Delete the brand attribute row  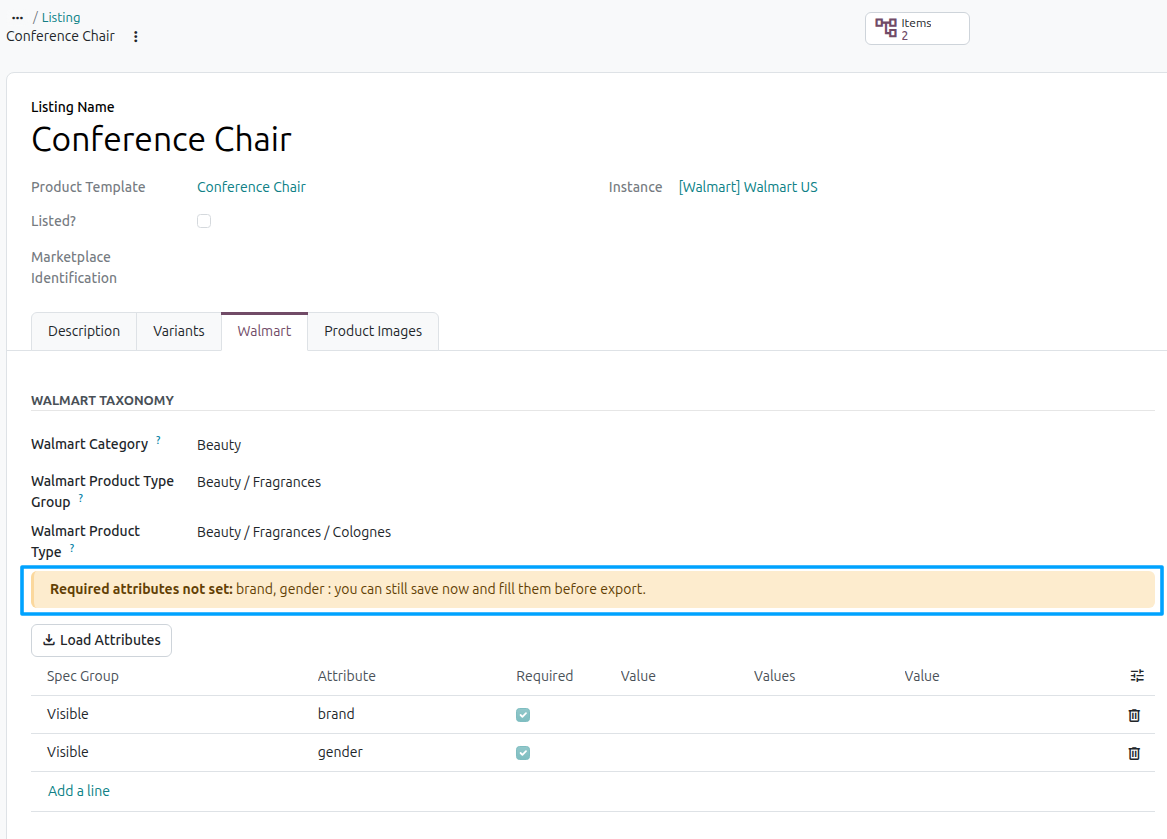1134,715
